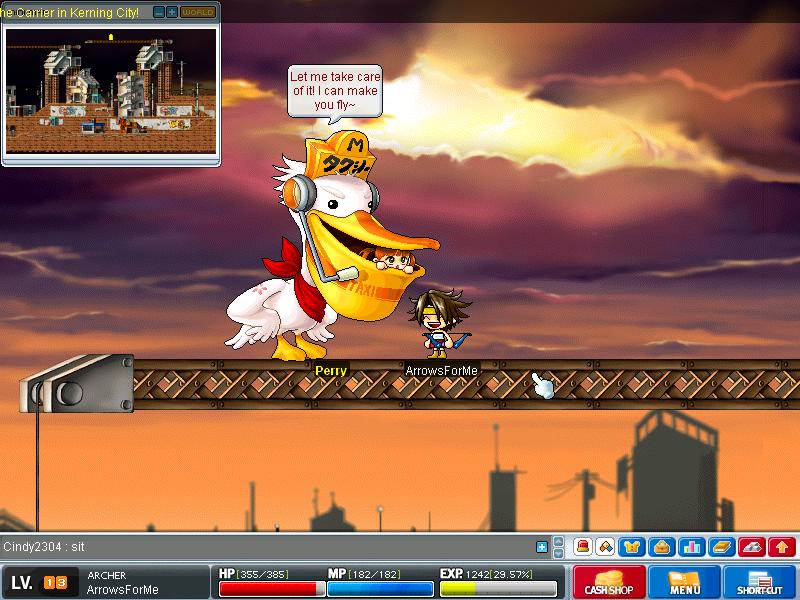The height and width of the screenshot is (600, 800).
Task: Click the ArrowsForMe player character
Action: point(440,323)
